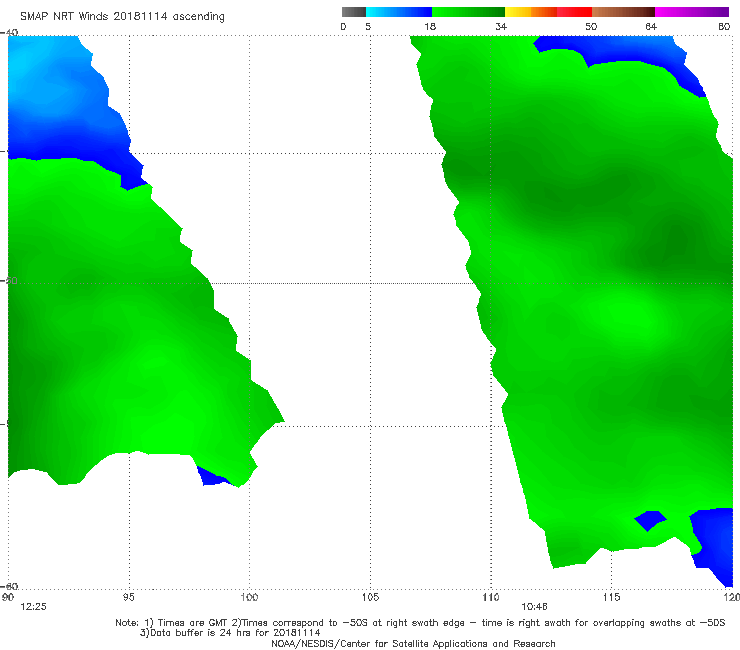Click the green 18-34 segment of the color bar

pos(468,12)
